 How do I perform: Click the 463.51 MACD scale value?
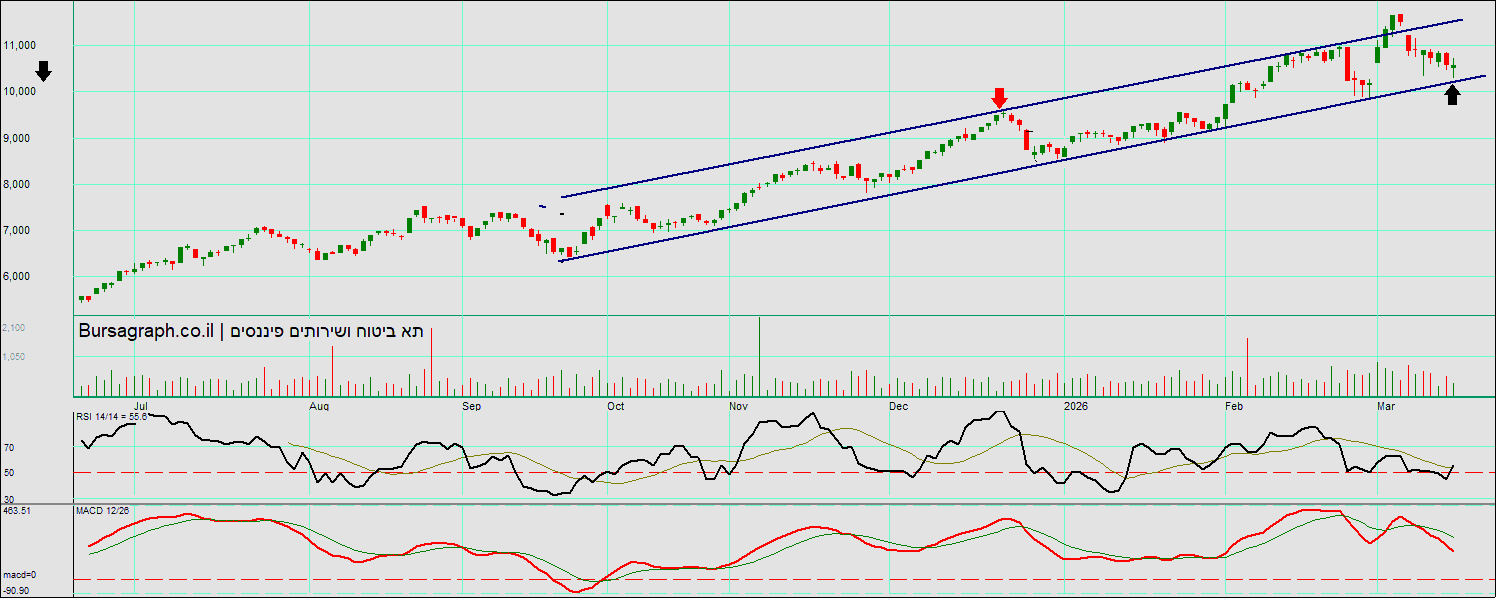click(x=17, y=510)
